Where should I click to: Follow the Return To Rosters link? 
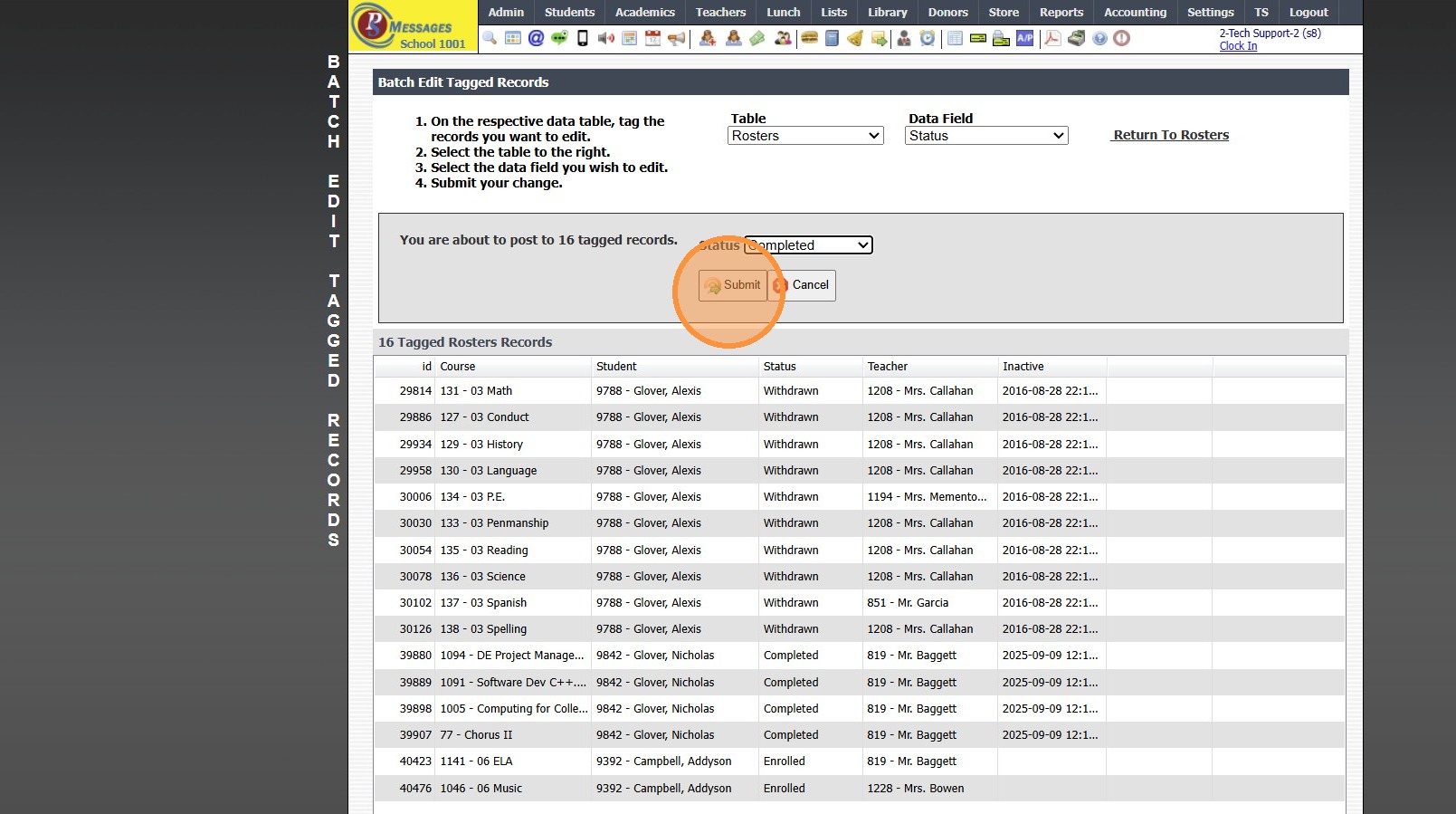coord(1171,135)
